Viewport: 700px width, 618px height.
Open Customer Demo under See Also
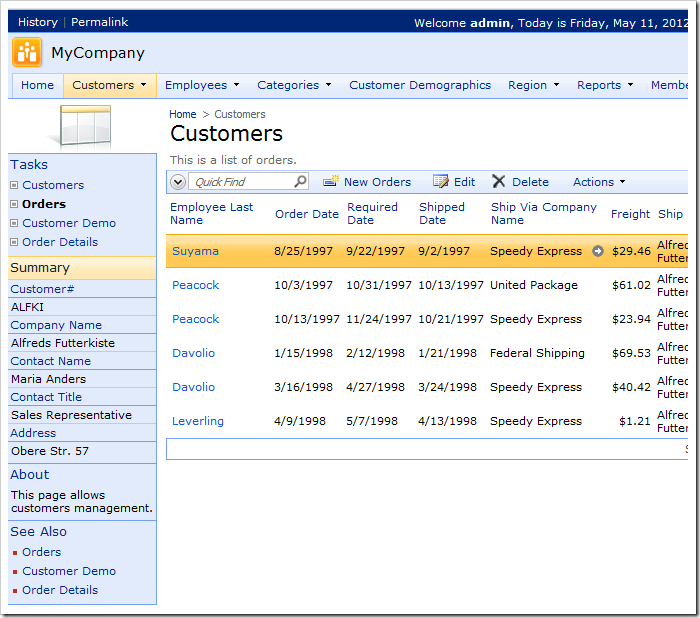click(69, 571)
